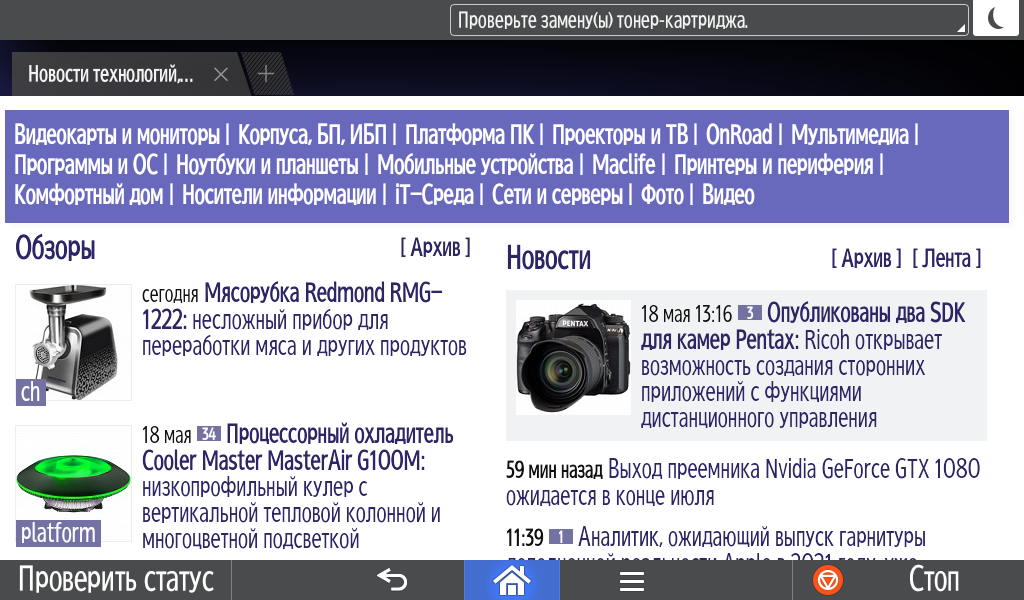1024x600 pixels.
Task: Tap the platform category badge
Action: click(58, 533)
